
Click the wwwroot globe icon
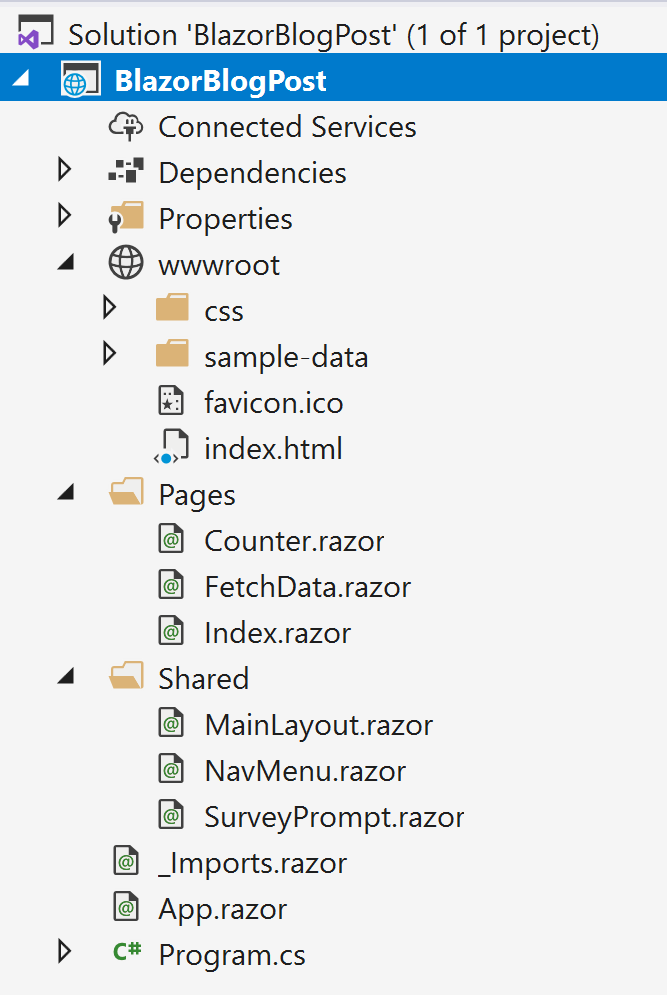(126, 263)
